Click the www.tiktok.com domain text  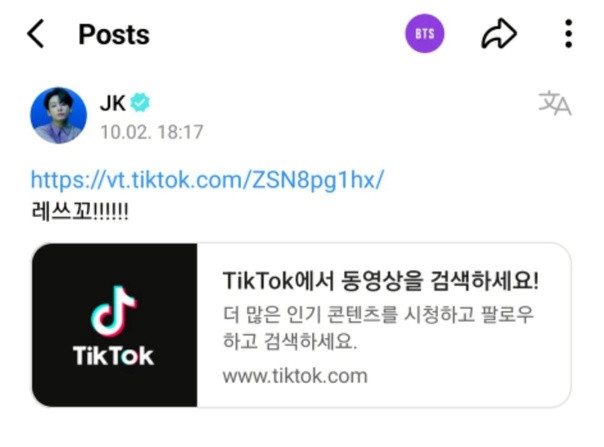(x=295, y=376)
